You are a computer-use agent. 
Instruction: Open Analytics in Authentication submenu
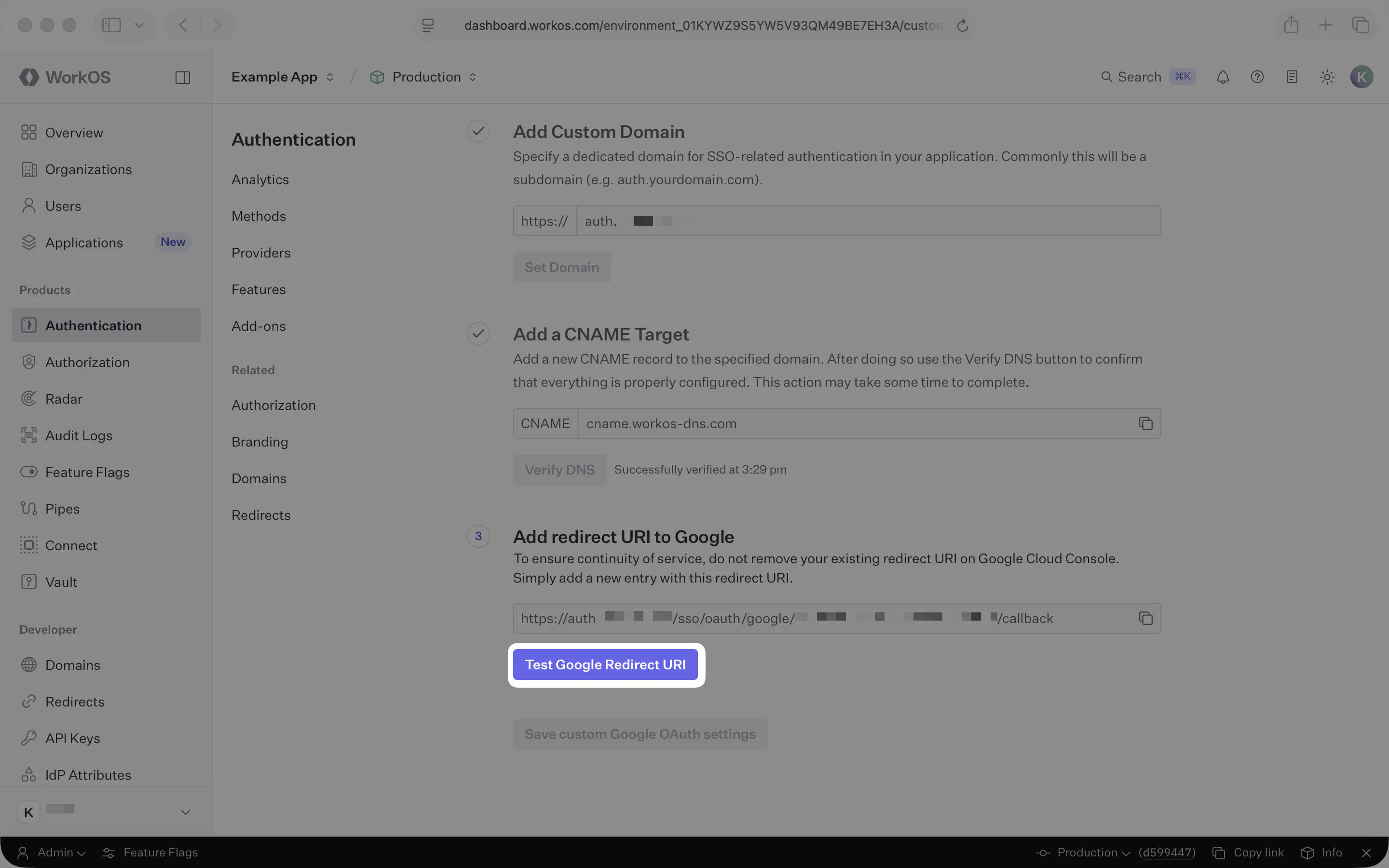tap(260, 180)
